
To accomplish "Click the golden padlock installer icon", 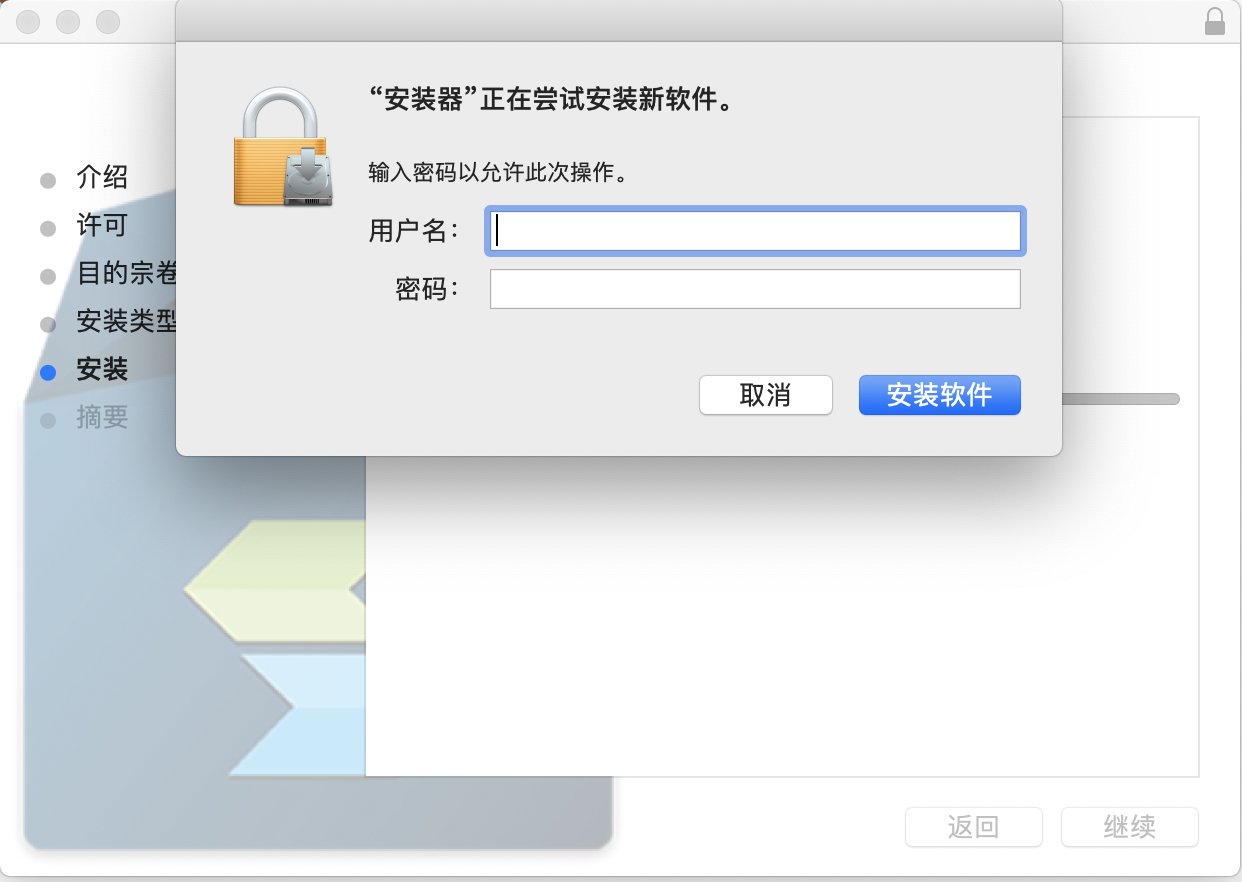I will tap(283, 146).
